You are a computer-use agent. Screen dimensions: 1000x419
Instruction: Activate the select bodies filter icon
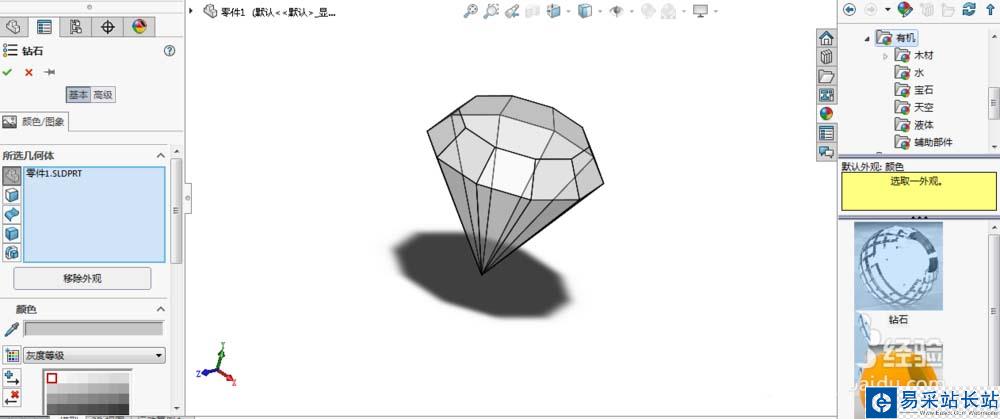click(11, 233)
